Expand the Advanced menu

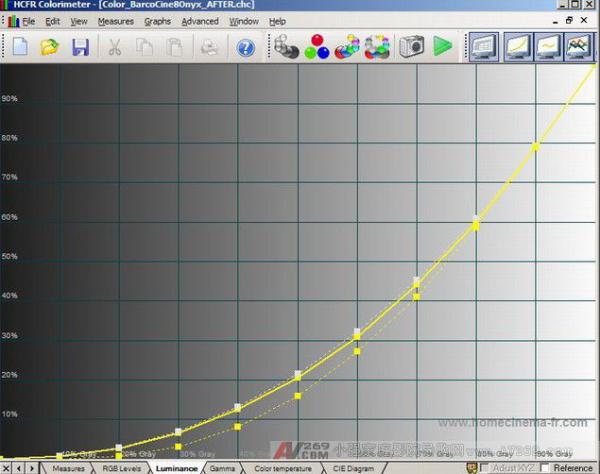pos(200,21)
